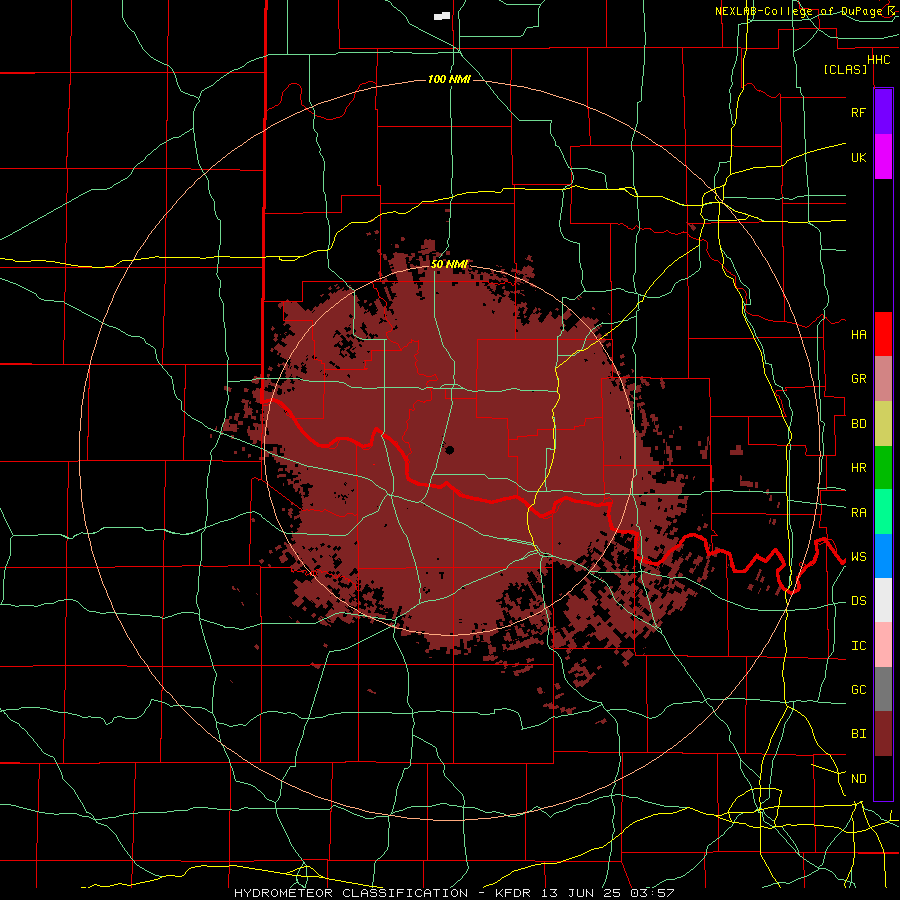Image resolution: width=900 pixels, height=900 pixels.
Task: Click the UK magenta legend swatch
Action: [x=883, y=157]
